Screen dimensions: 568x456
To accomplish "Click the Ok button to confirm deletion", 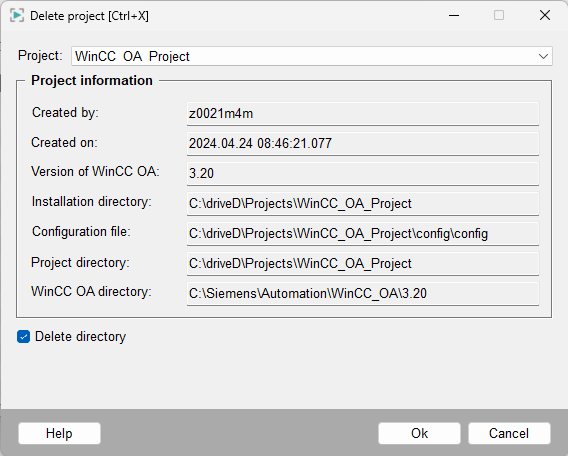I will pos(419,433).
